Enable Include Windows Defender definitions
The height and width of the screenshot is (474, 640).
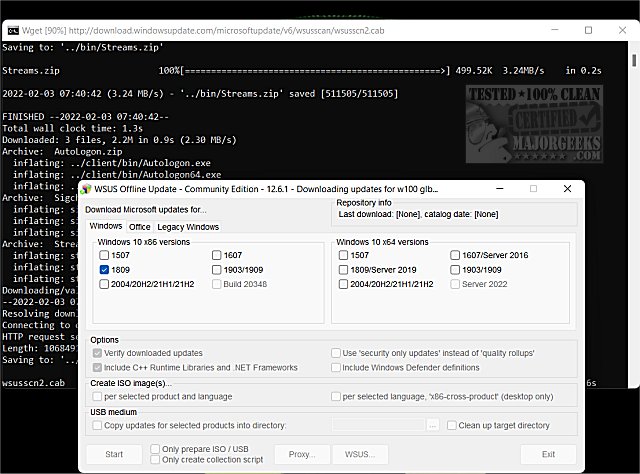coord(336,367)
